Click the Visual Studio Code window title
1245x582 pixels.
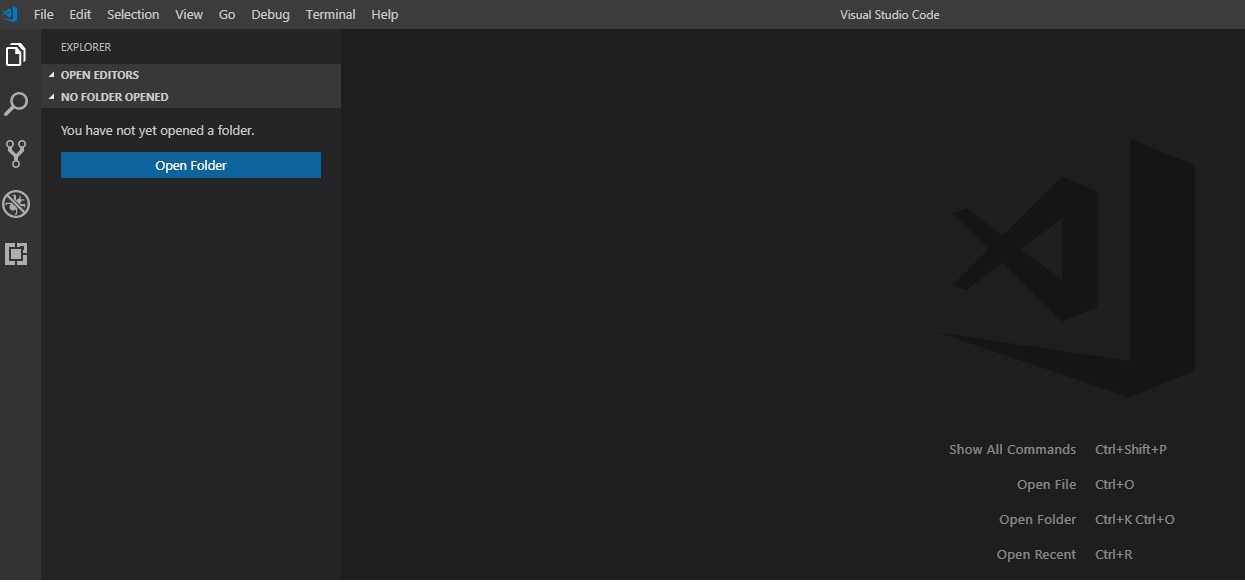click(x=890, y=14)
